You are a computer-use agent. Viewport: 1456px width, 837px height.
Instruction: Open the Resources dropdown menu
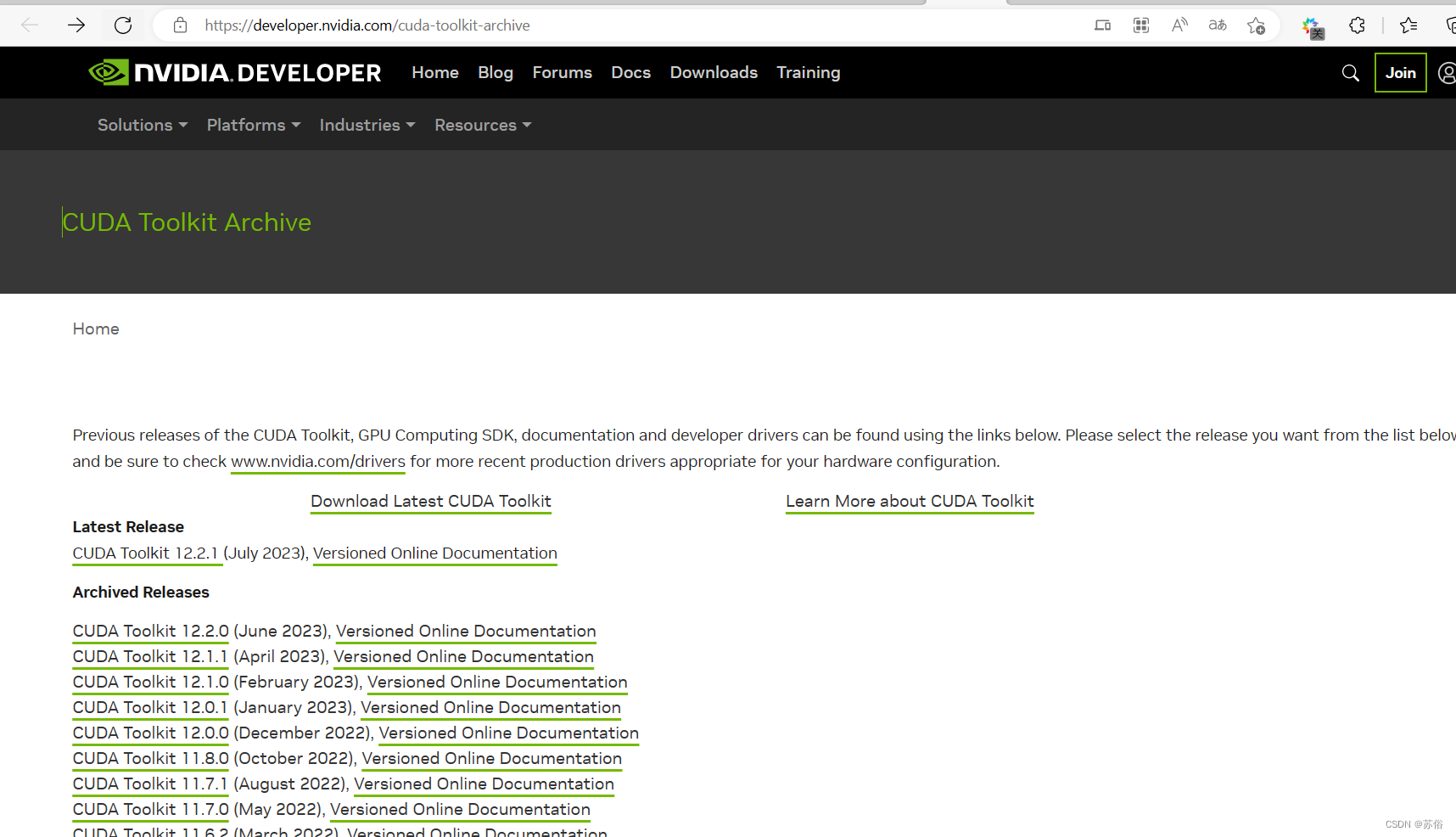[482, 125]
